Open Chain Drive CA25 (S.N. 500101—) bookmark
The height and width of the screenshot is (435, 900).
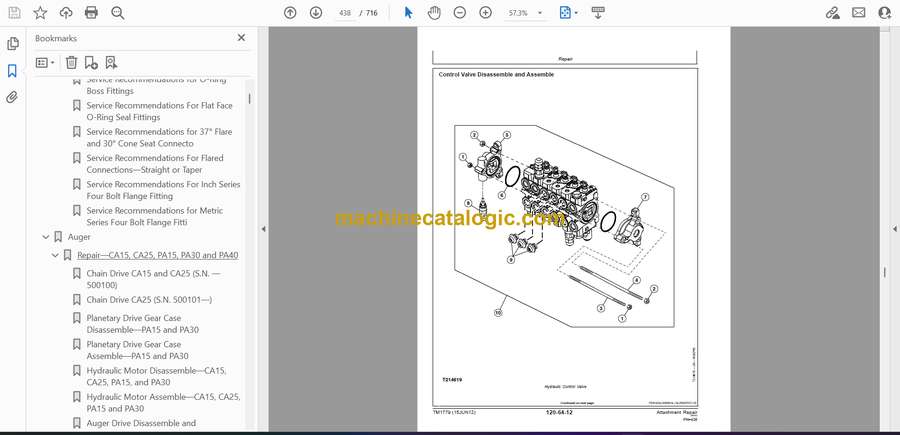tap(149, 300)
